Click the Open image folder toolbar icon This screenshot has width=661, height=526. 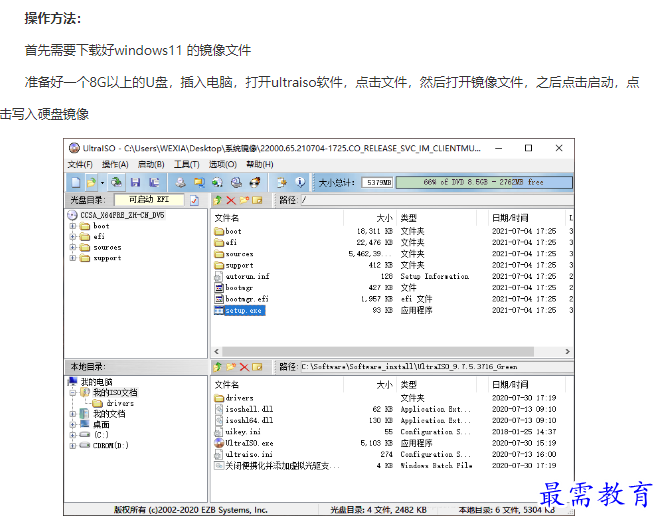pos(91,182)
